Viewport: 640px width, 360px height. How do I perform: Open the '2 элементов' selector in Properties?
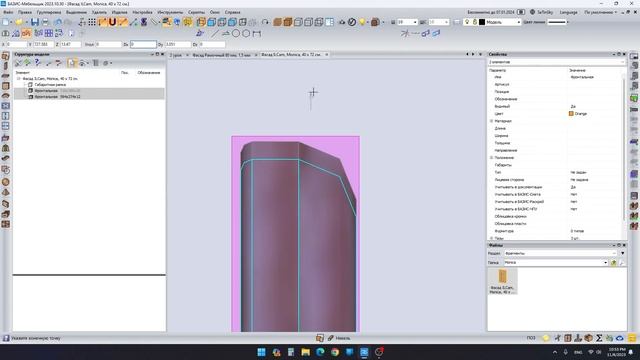pos(556,62)
